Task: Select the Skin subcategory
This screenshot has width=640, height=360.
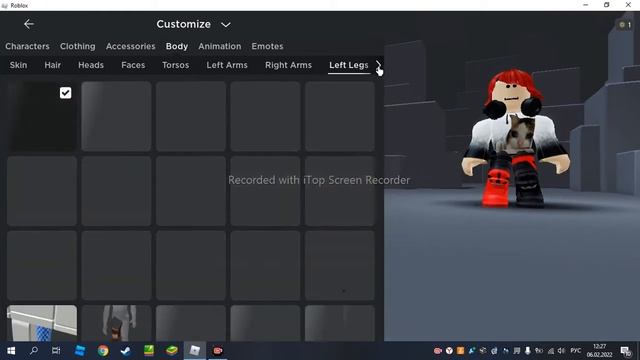Action: (18, 65)
